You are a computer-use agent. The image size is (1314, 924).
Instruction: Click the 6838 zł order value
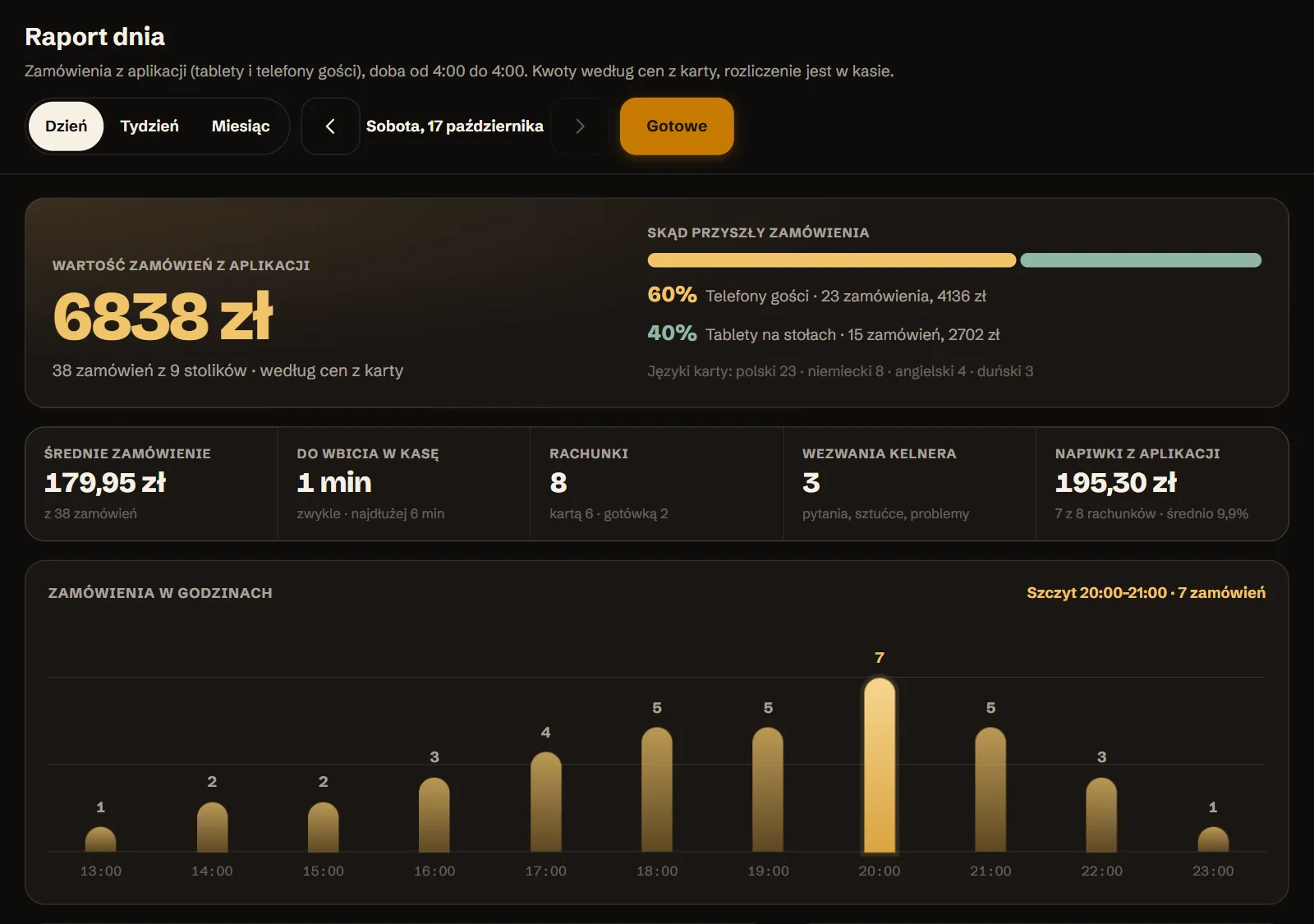pos(163,316)
